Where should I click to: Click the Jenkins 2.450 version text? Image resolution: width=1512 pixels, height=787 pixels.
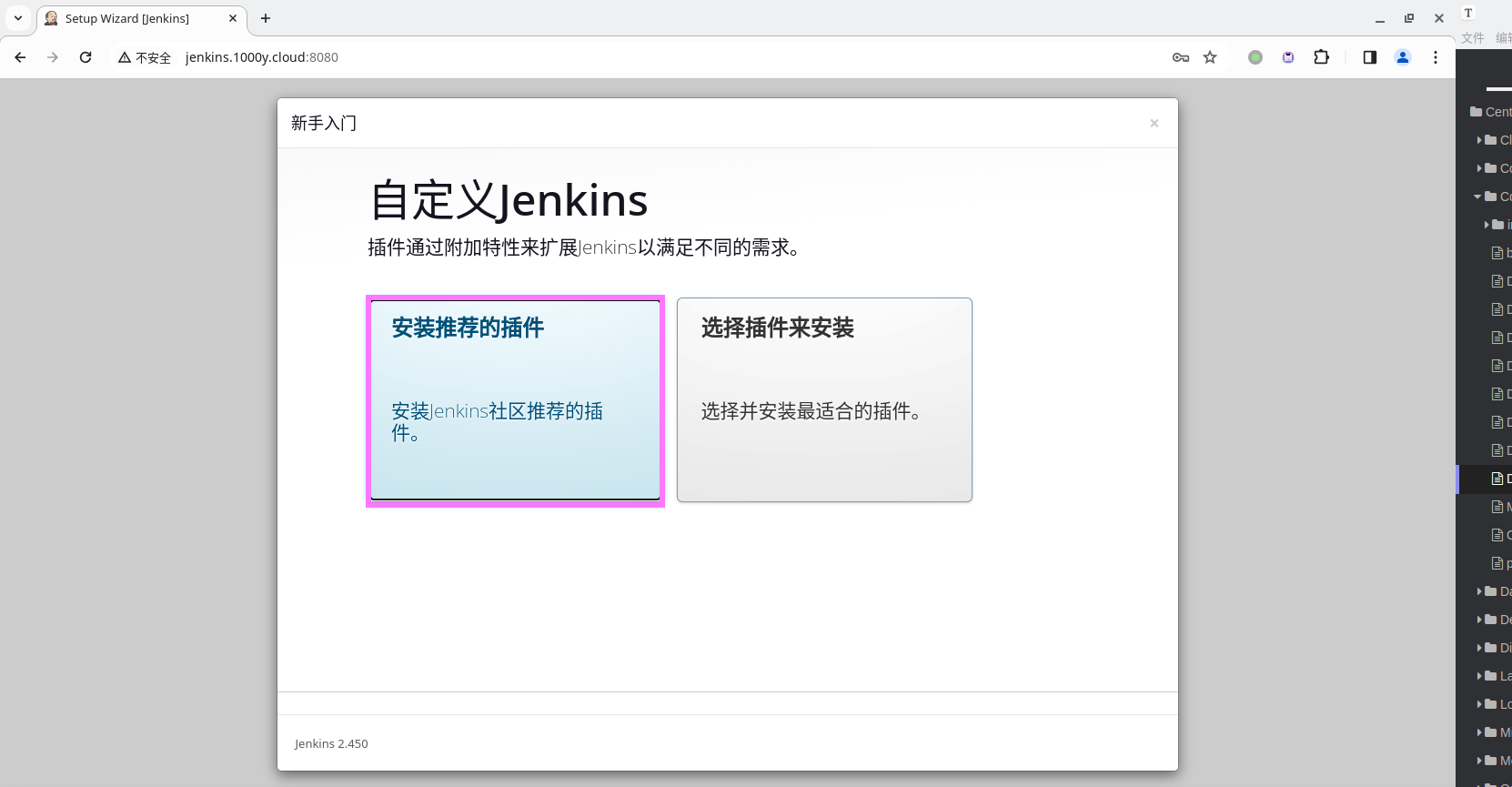point(331,743)
